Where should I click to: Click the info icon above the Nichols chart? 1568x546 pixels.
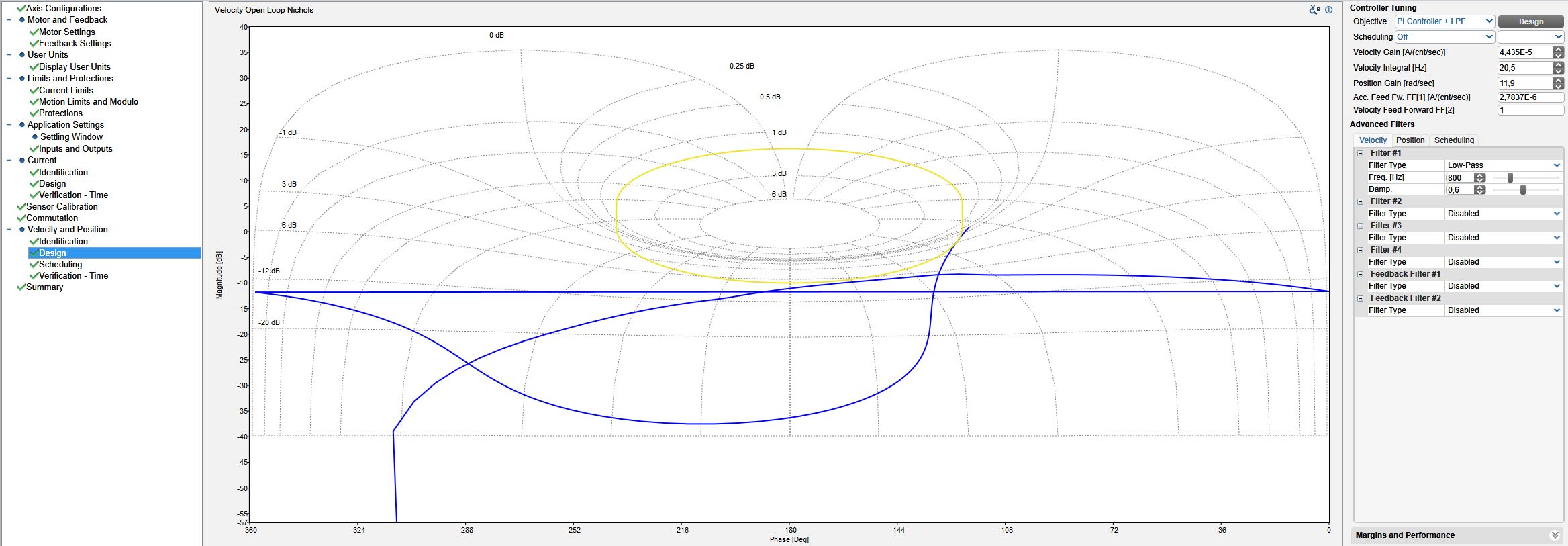1328,10
